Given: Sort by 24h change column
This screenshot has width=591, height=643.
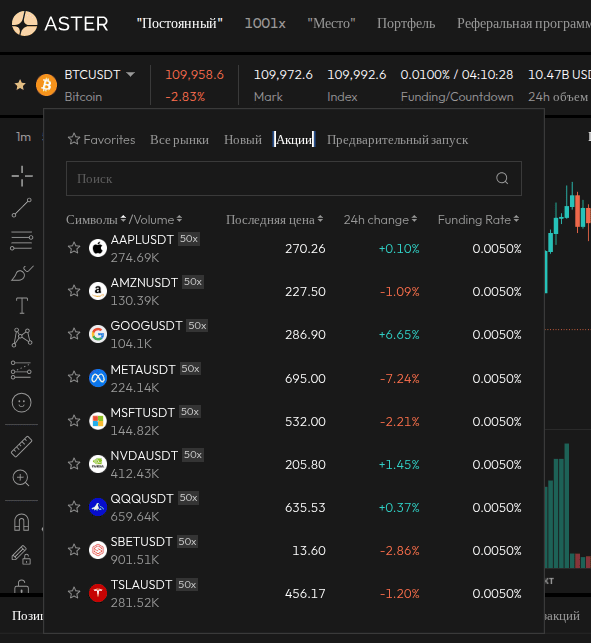Looking at the screenshot, I should click(x=380, y=220).
